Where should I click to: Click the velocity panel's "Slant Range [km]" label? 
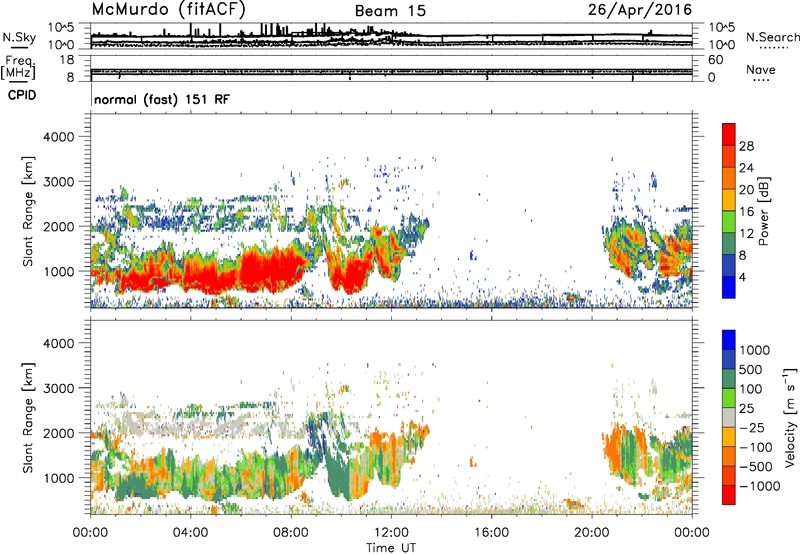click(28, 418)
